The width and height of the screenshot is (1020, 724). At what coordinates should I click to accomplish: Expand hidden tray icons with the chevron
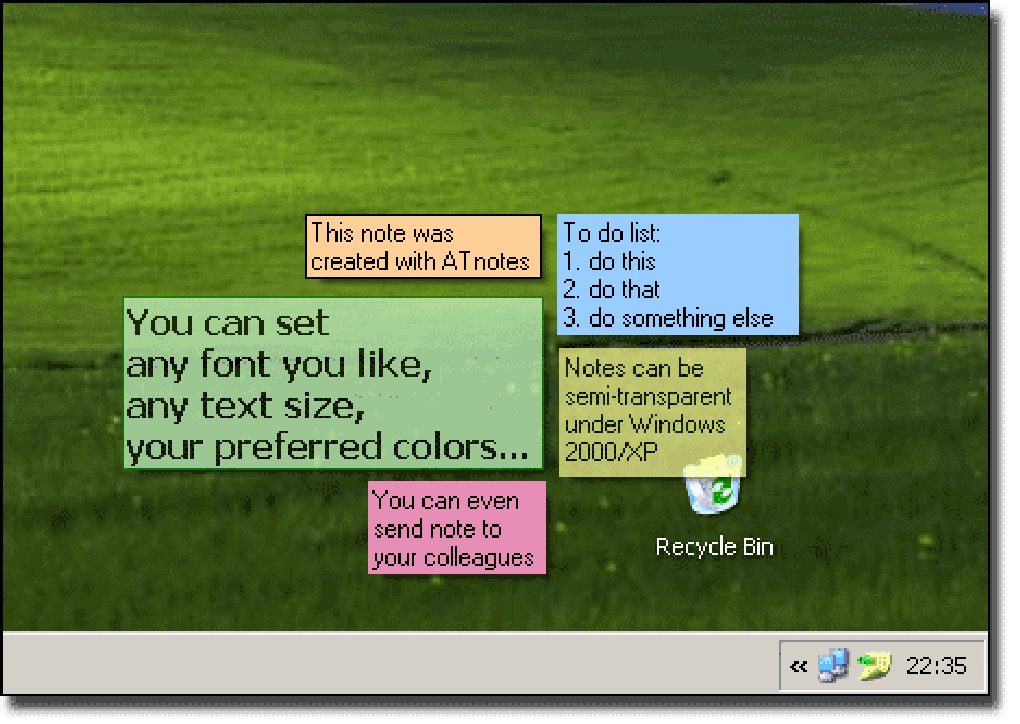click(798, 666)
